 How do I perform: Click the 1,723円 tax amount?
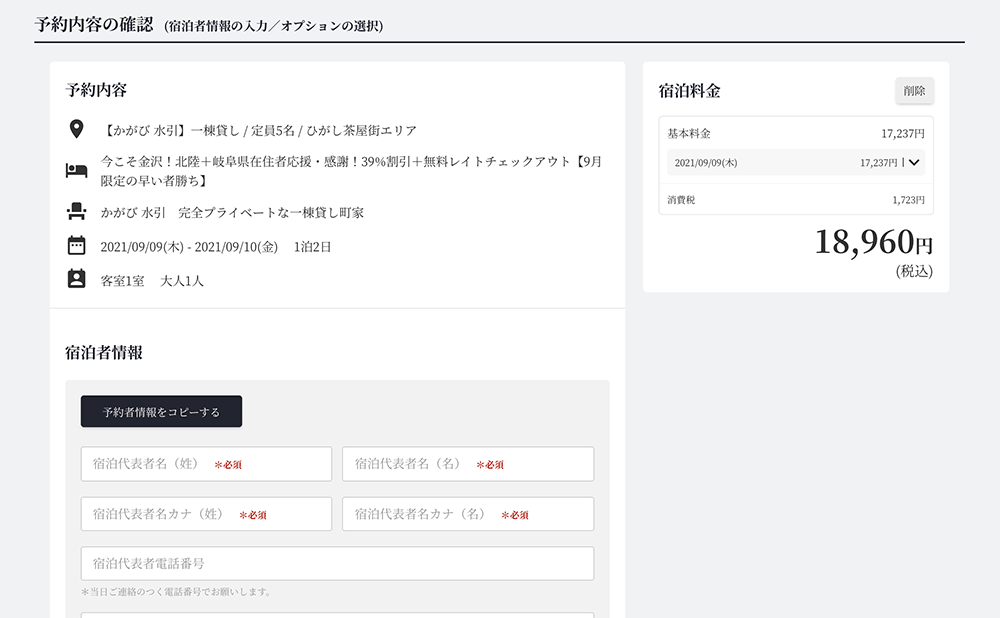coord(908,200)
